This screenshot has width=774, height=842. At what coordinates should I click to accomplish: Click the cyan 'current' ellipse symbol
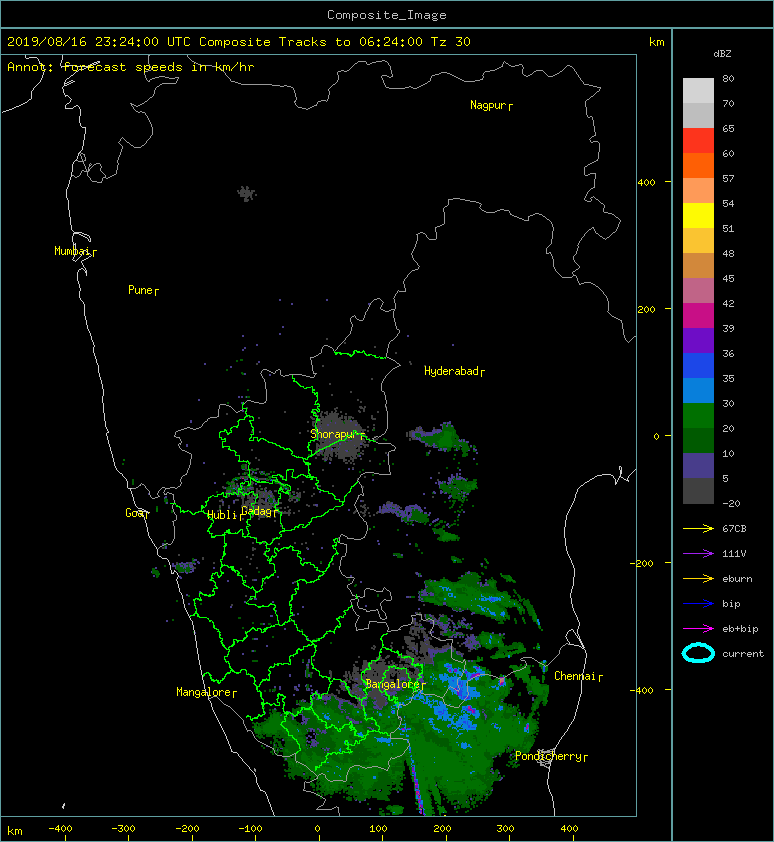pyautogui.click(x=698, y=654)
